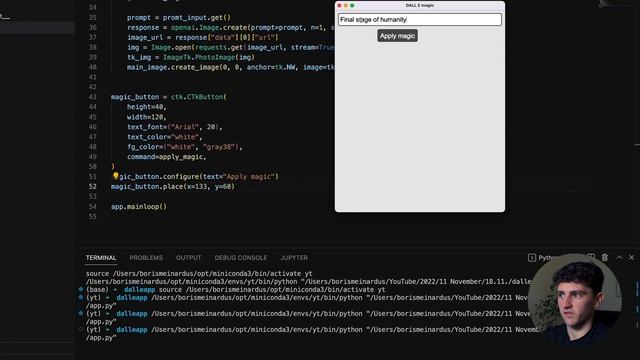Click 'magic_button = ctk.CTkButton(' line

coord(169,97)
